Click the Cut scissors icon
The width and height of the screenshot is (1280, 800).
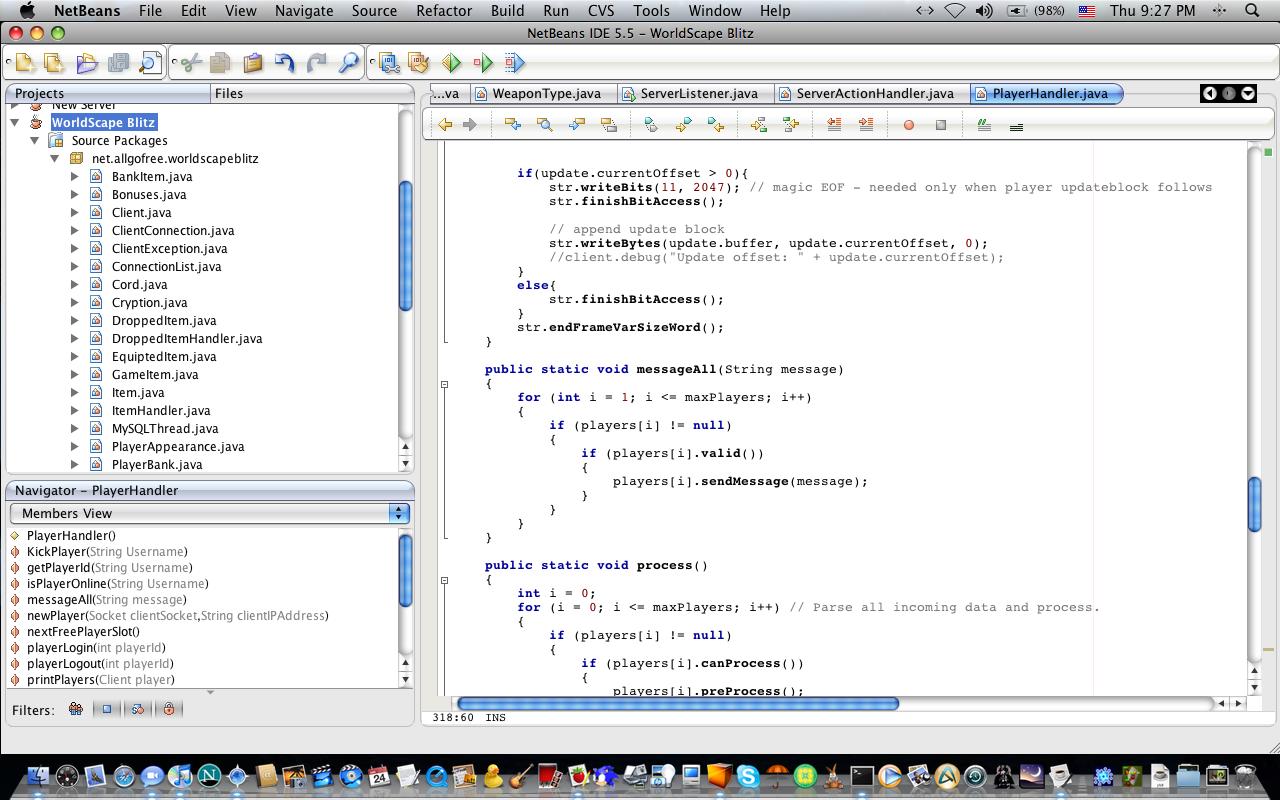pyautogui.click(x=190, y=63)
